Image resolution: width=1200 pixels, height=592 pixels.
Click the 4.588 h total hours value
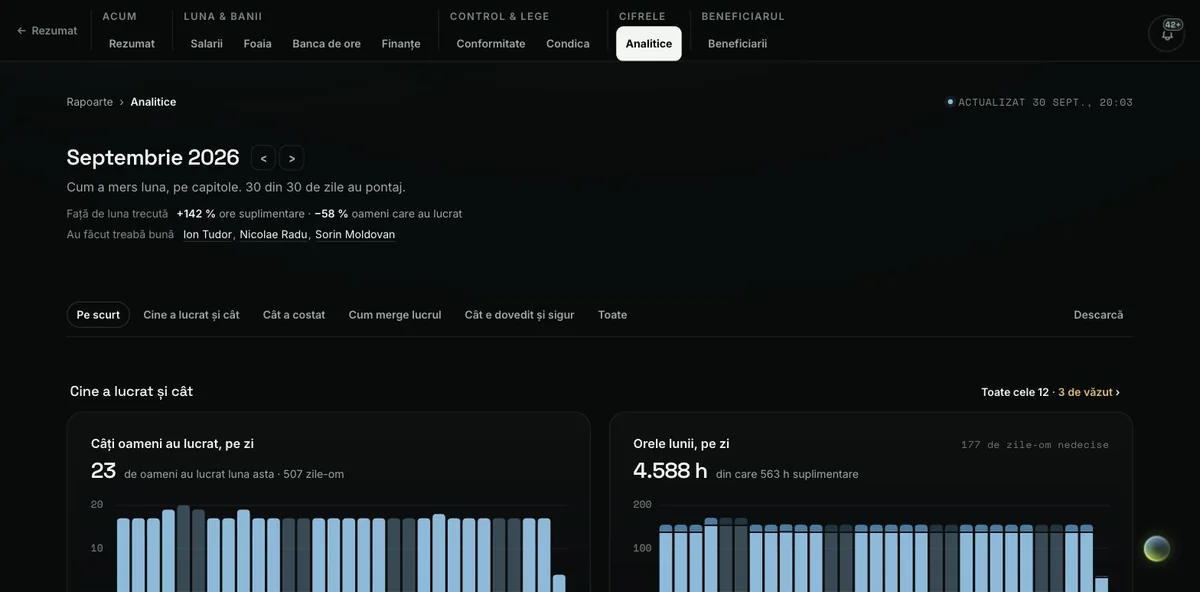click(x=670, y=471)
